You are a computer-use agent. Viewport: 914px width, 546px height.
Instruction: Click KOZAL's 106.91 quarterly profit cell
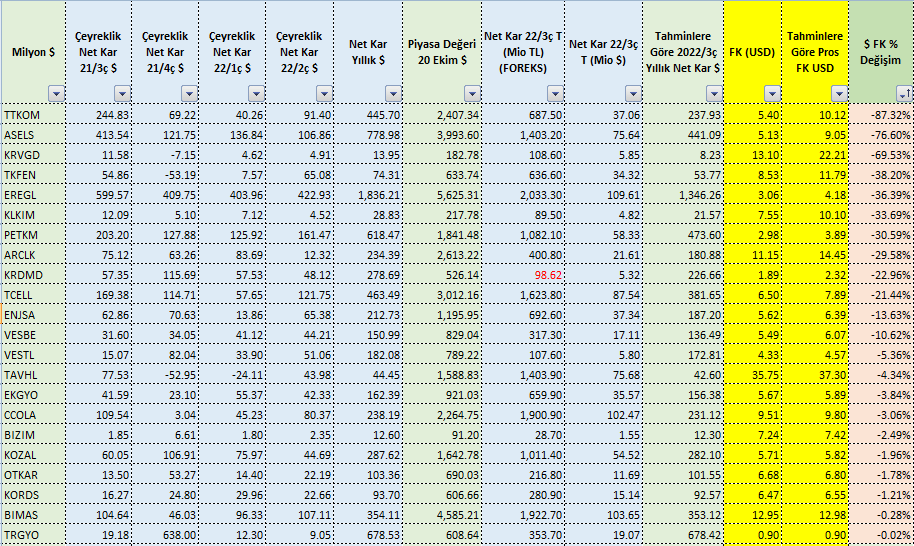(166, 455)
